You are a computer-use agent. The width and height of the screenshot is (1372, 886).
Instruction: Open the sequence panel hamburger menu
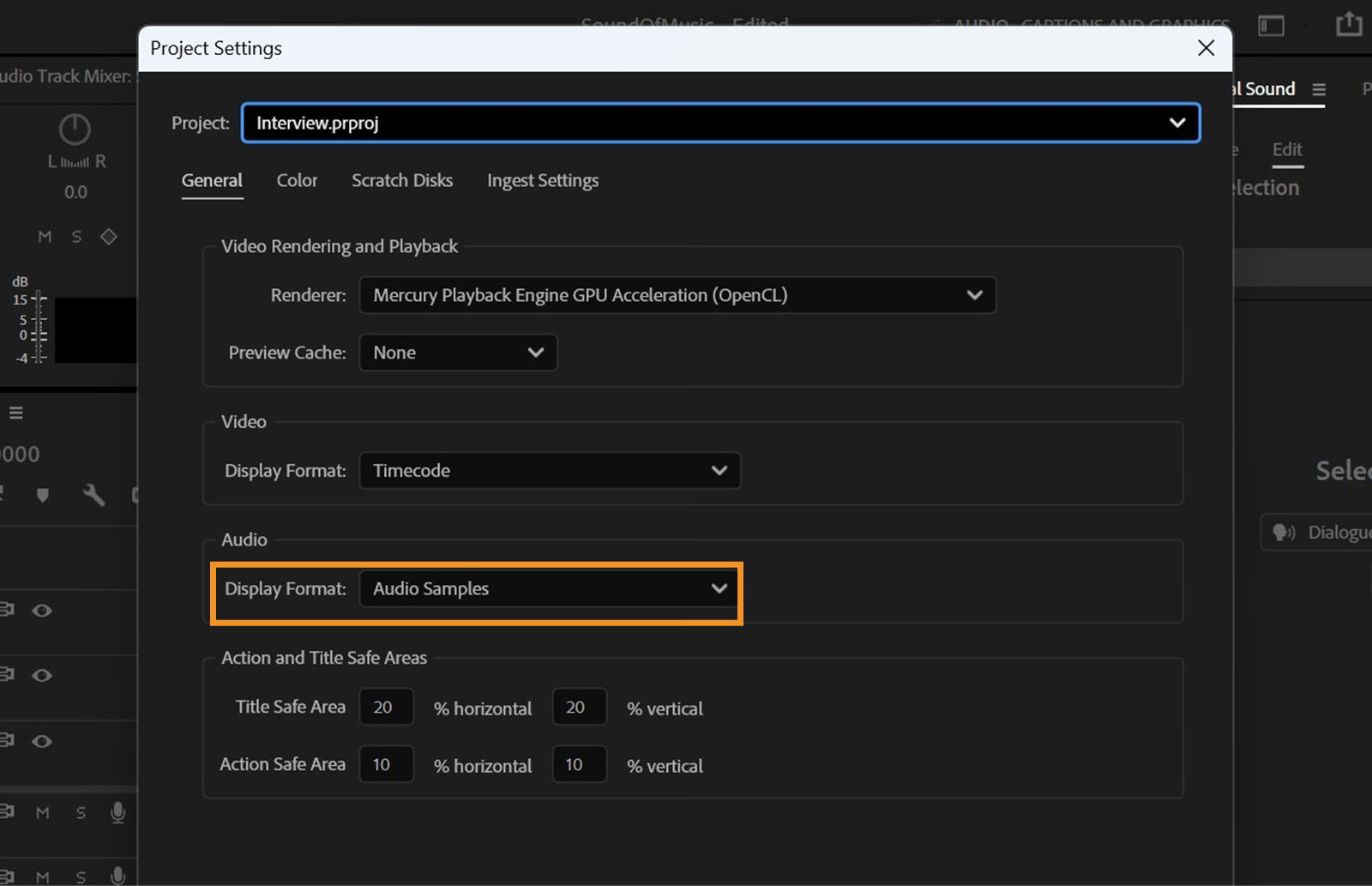pos(15,413)
